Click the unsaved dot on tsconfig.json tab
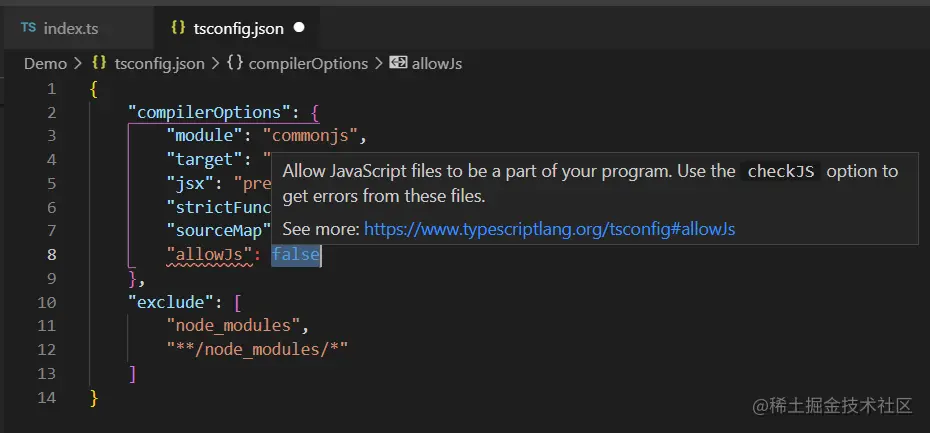This screenshot has width=930, height=433. [x=299, y=28]
